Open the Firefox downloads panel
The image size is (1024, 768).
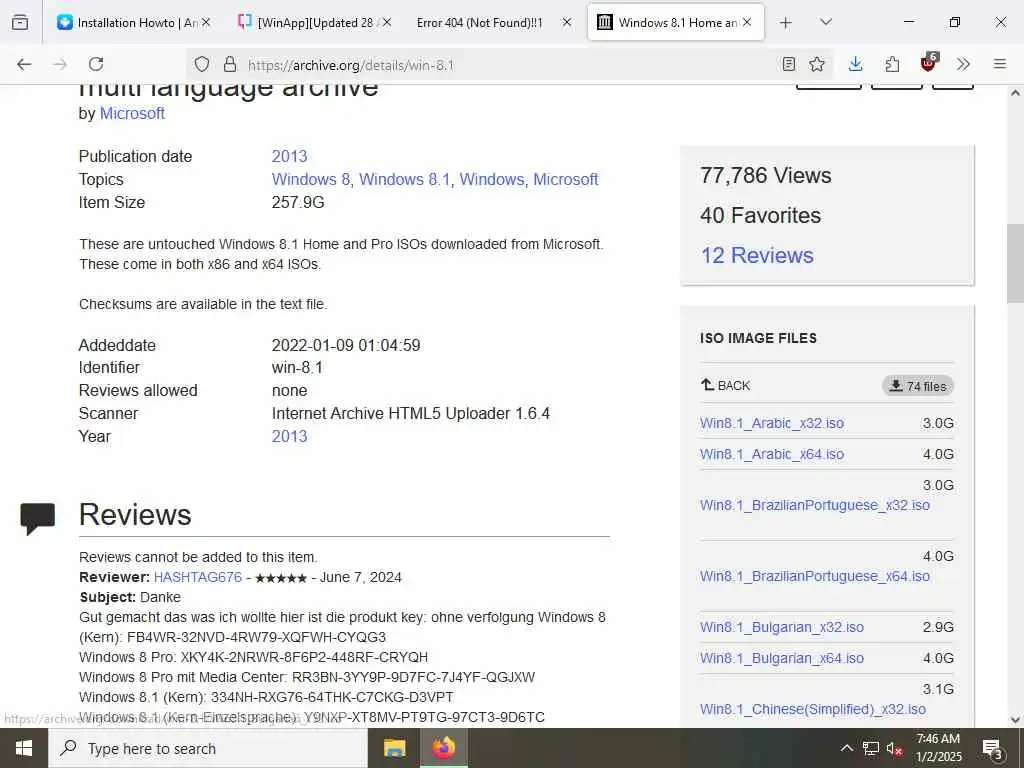[x=856, y=64]
